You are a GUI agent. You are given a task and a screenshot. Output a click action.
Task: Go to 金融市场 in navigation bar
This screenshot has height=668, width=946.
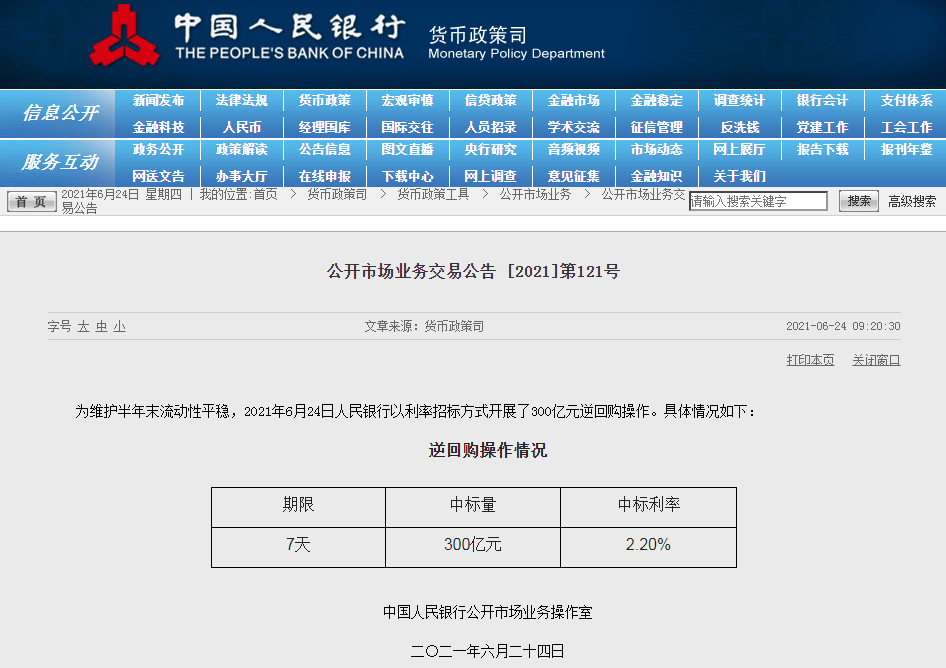point(573,101)
